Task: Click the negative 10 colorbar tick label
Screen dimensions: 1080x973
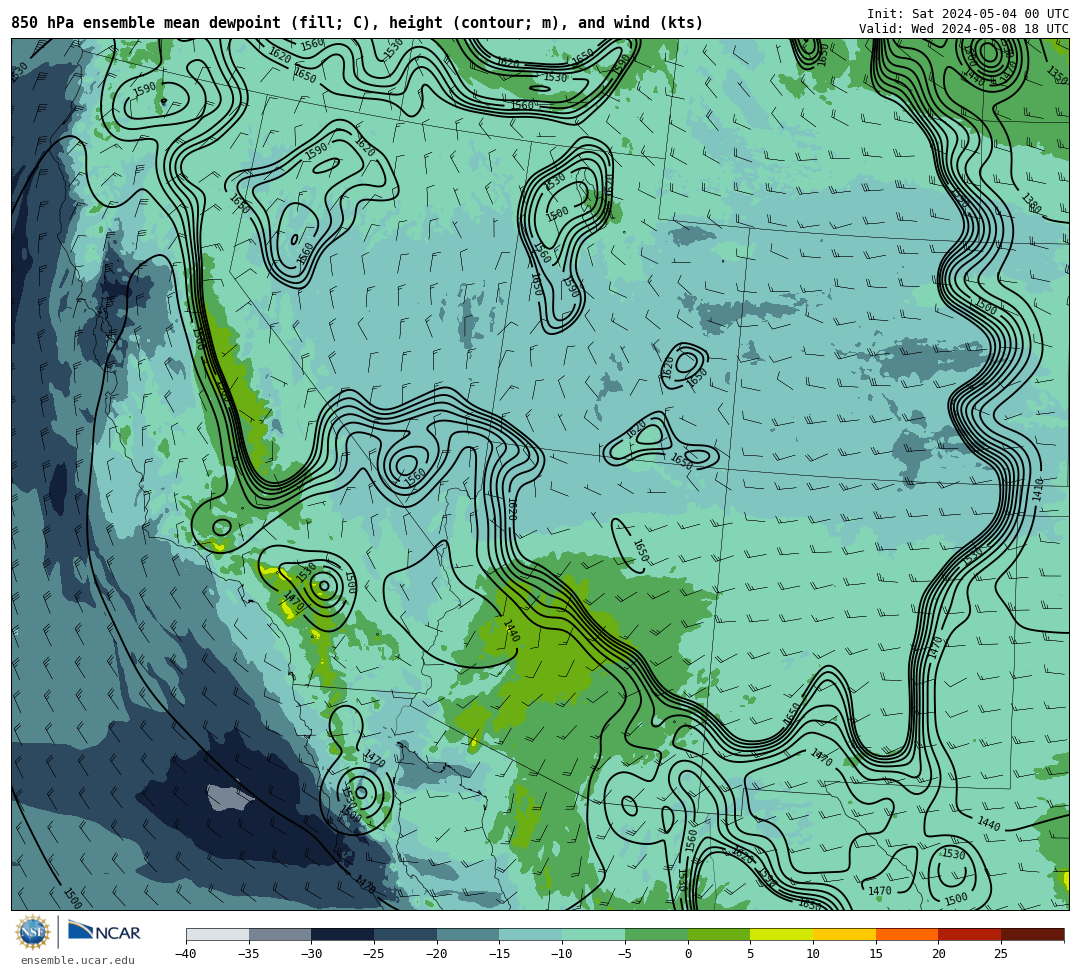Action: [562, 954]
